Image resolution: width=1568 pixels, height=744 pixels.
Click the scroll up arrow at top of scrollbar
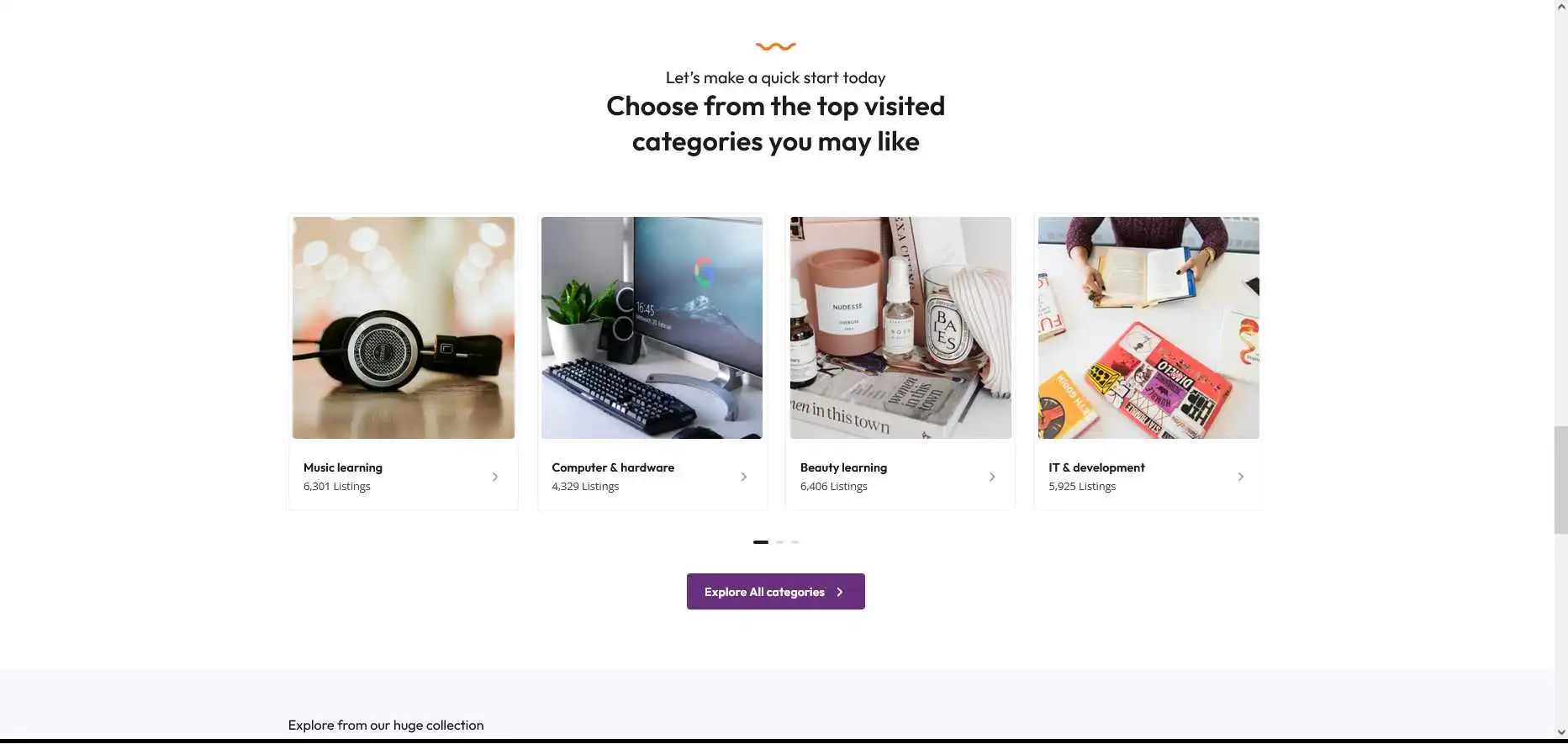click(x=1560, y=7)
